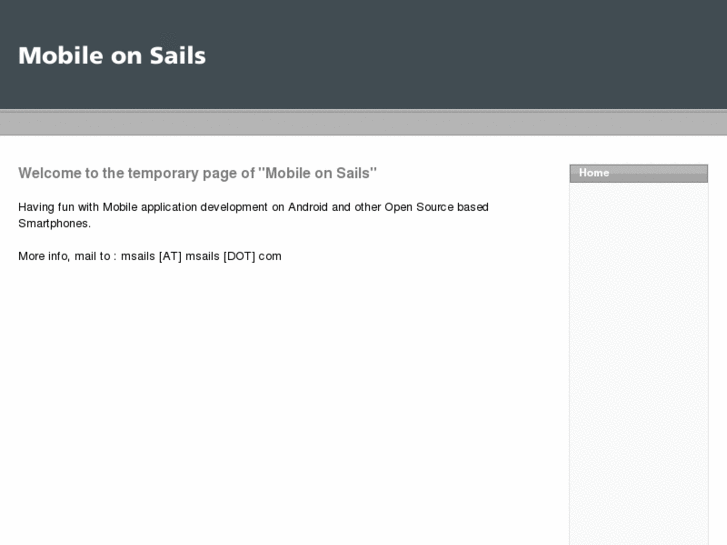Image resolution: width=727 pixels, height=545 pixels.
Task: Click the final "com" in the email address
Action: 270,256
